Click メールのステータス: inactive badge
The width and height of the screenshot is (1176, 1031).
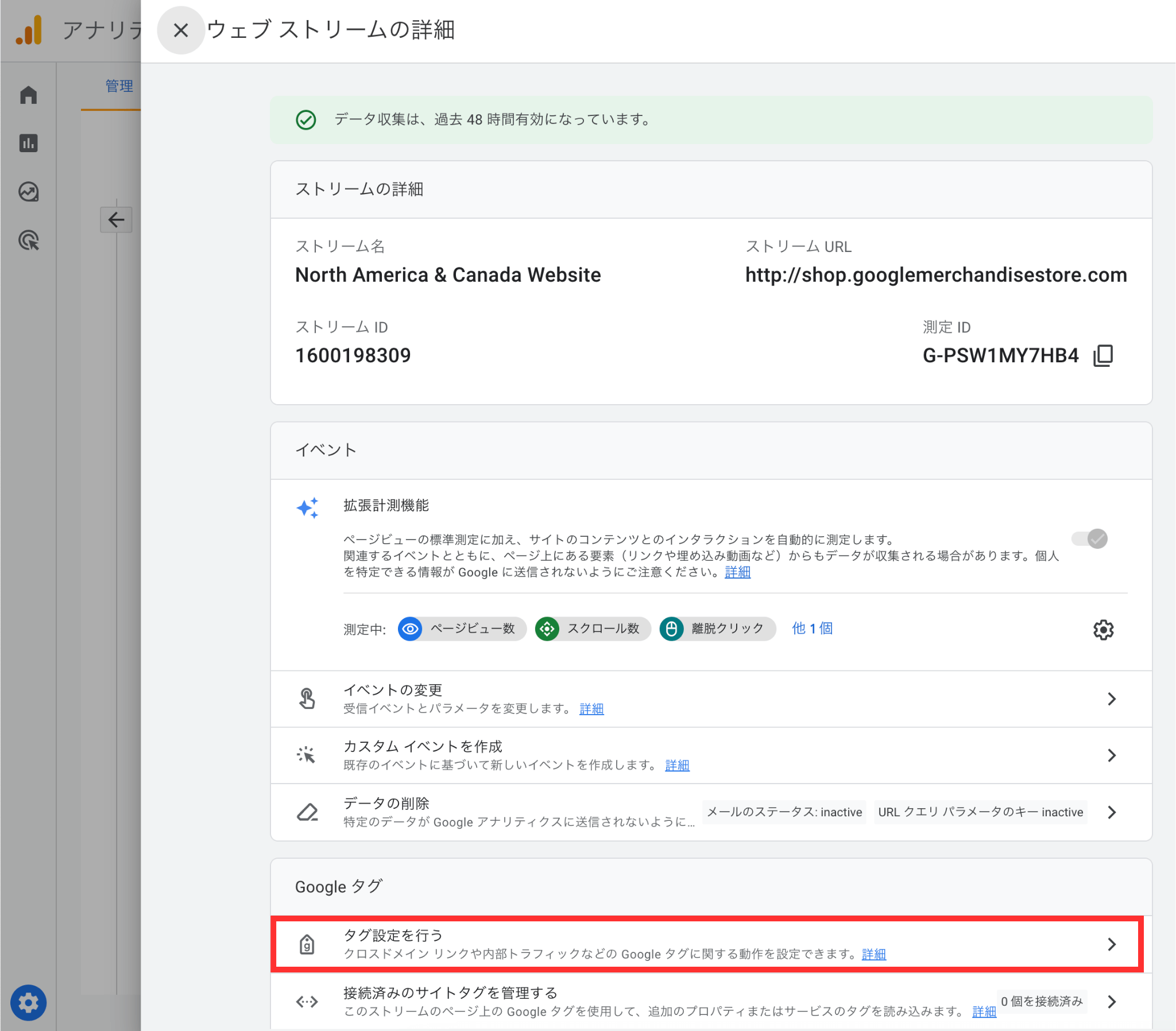click(x=784, y=812)
